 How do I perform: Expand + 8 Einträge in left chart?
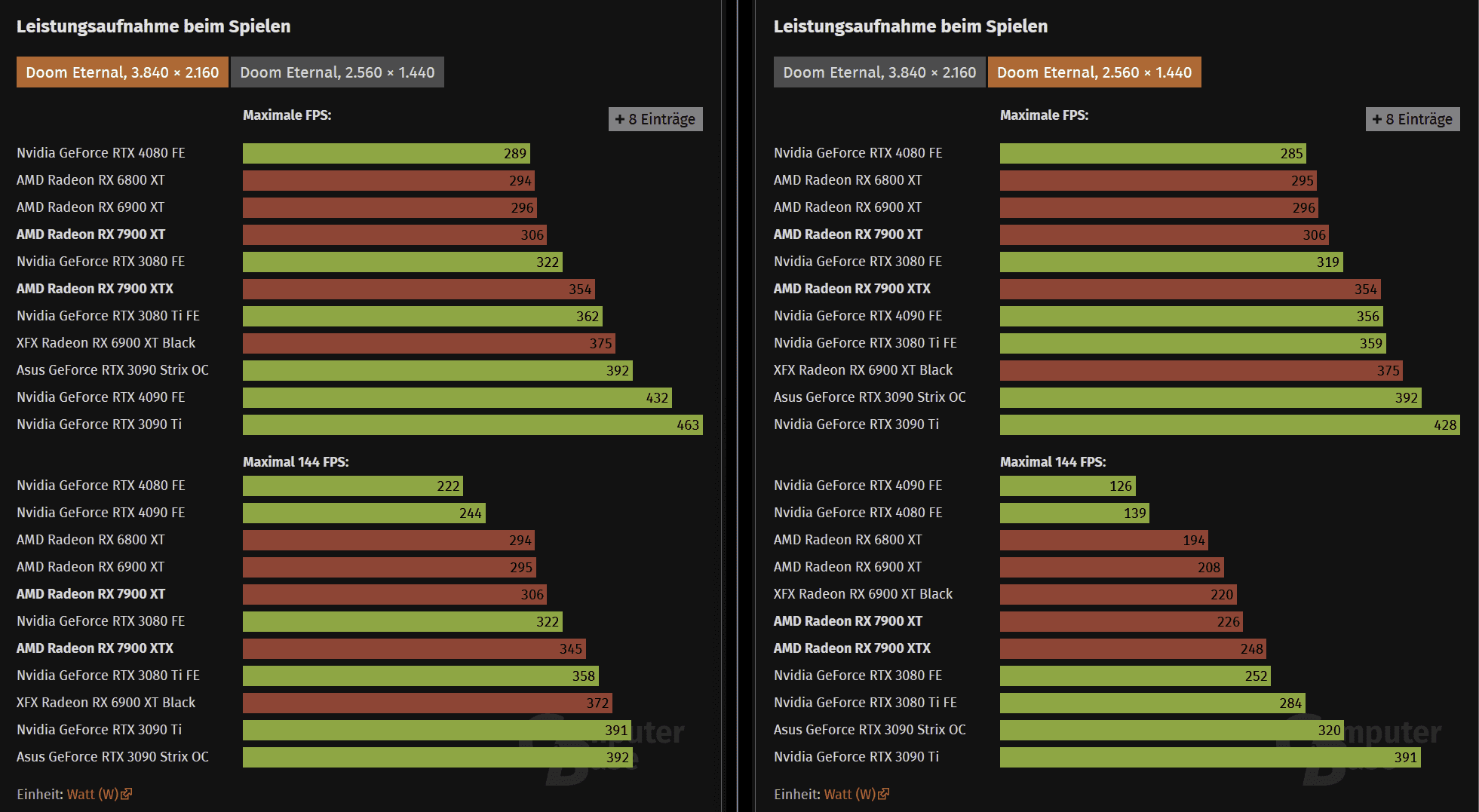tap(655, 119)
